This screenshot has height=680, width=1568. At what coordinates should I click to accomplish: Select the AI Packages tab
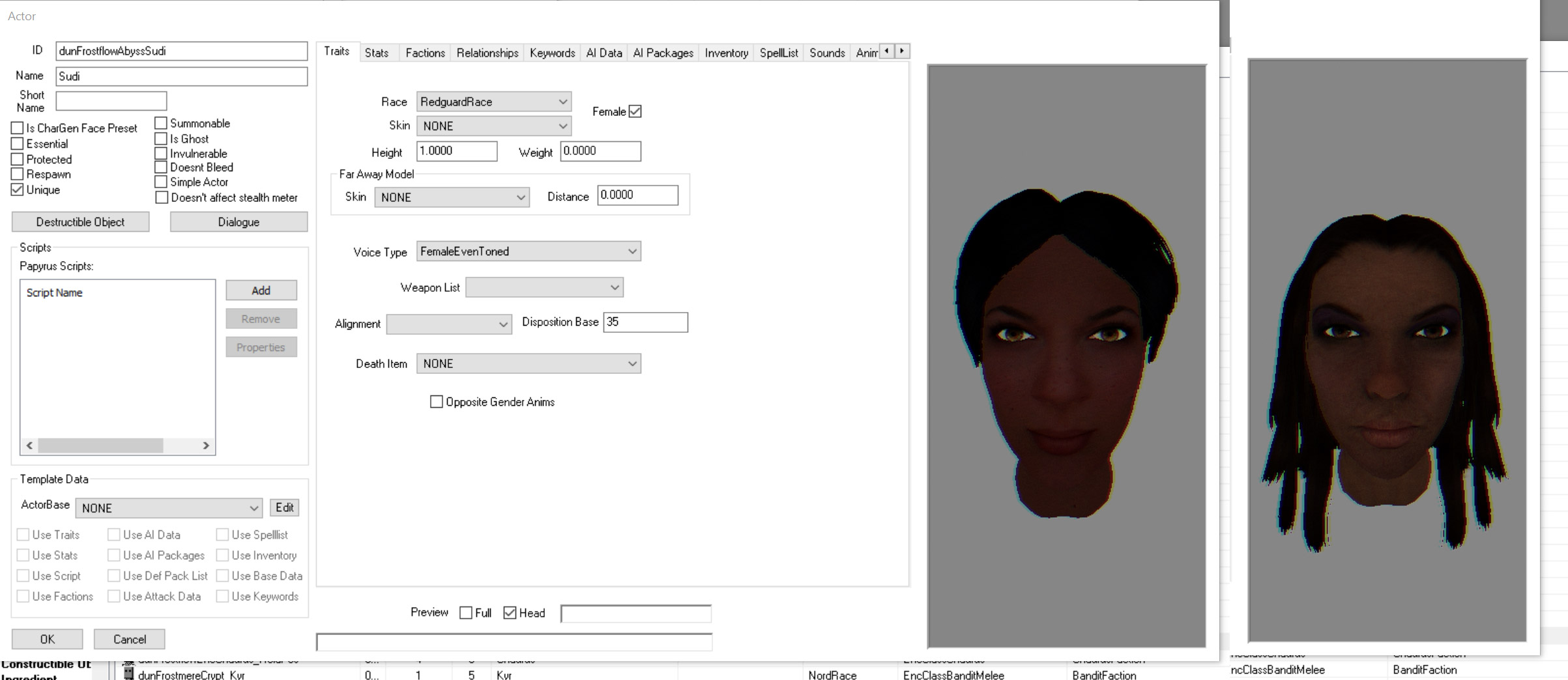point(663,53)
